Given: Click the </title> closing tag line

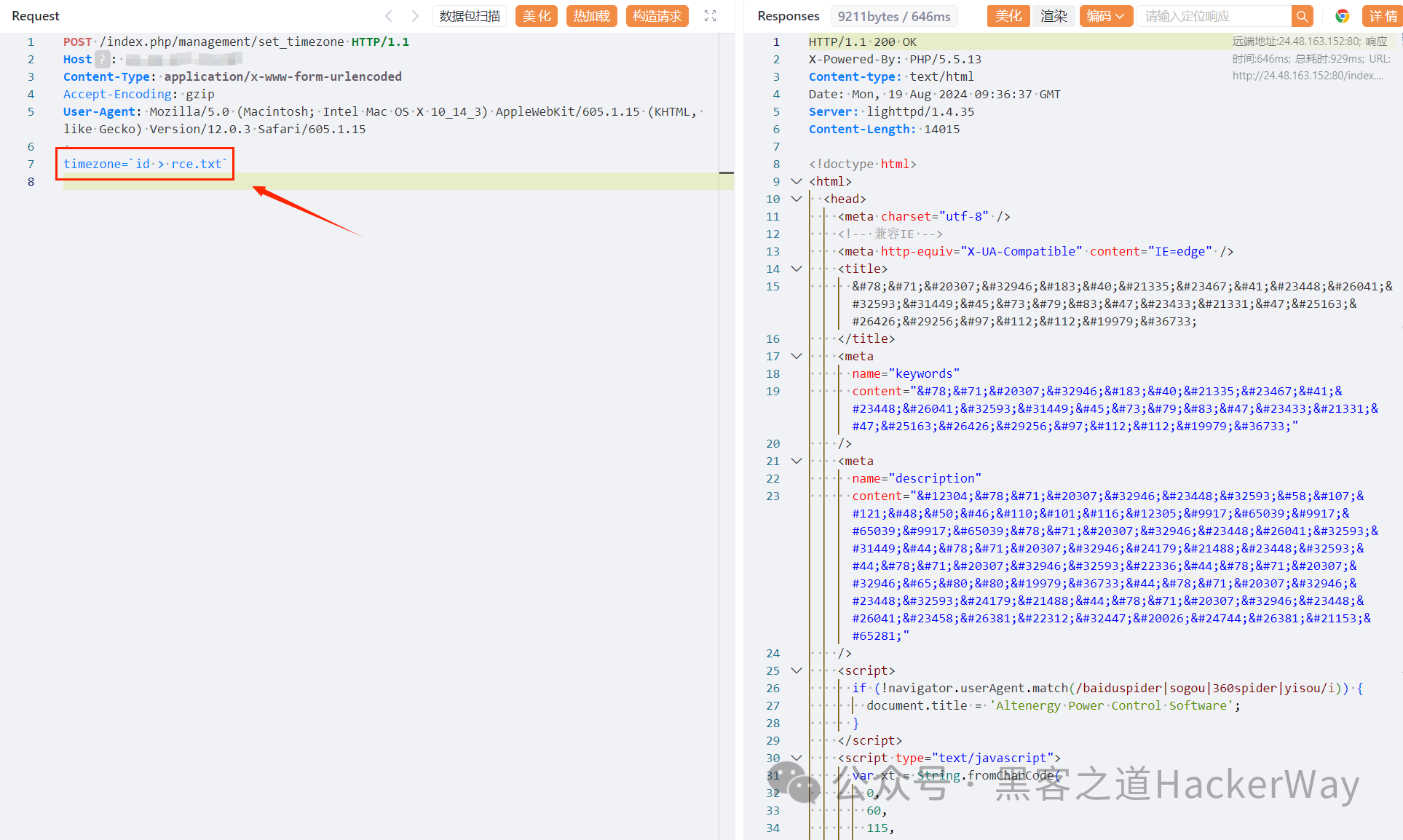Looking at the screenshot, I should (866, 338).
